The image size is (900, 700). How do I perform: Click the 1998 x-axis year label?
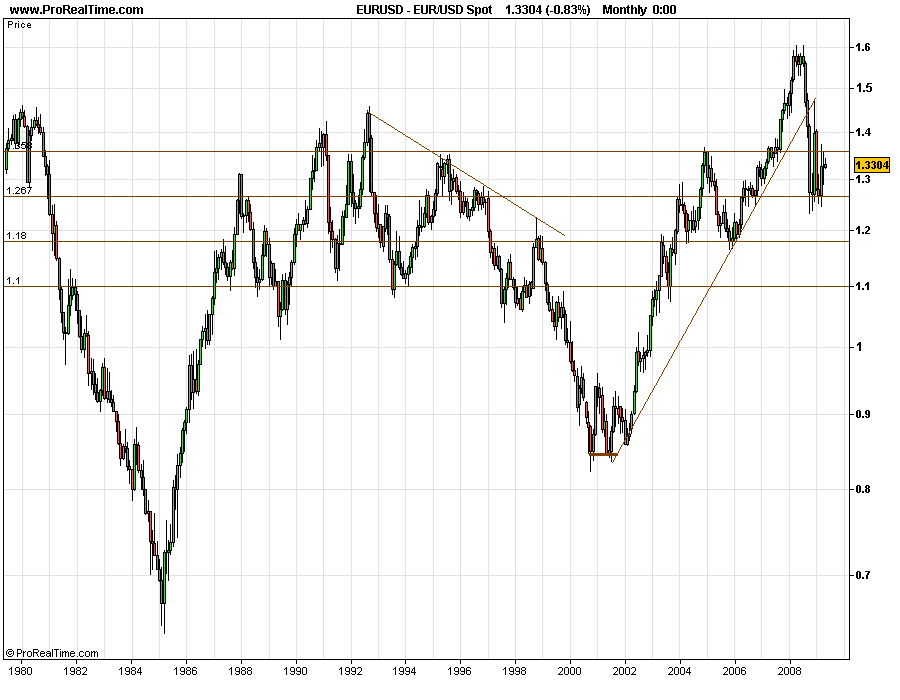coord(515,671)
